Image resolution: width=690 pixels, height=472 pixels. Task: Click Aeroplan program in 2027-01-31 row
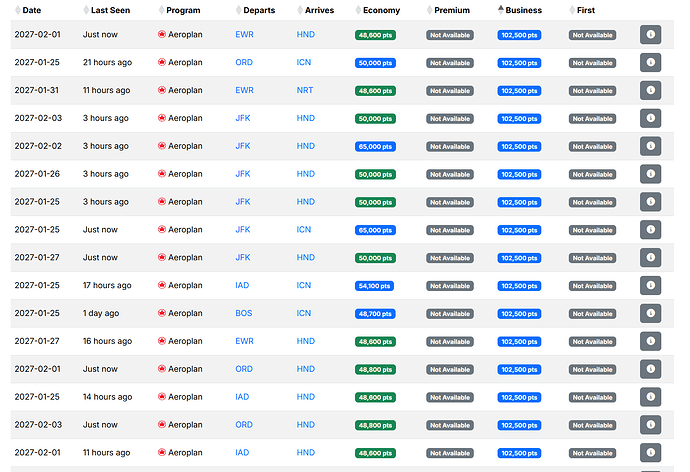click(180, 90)
